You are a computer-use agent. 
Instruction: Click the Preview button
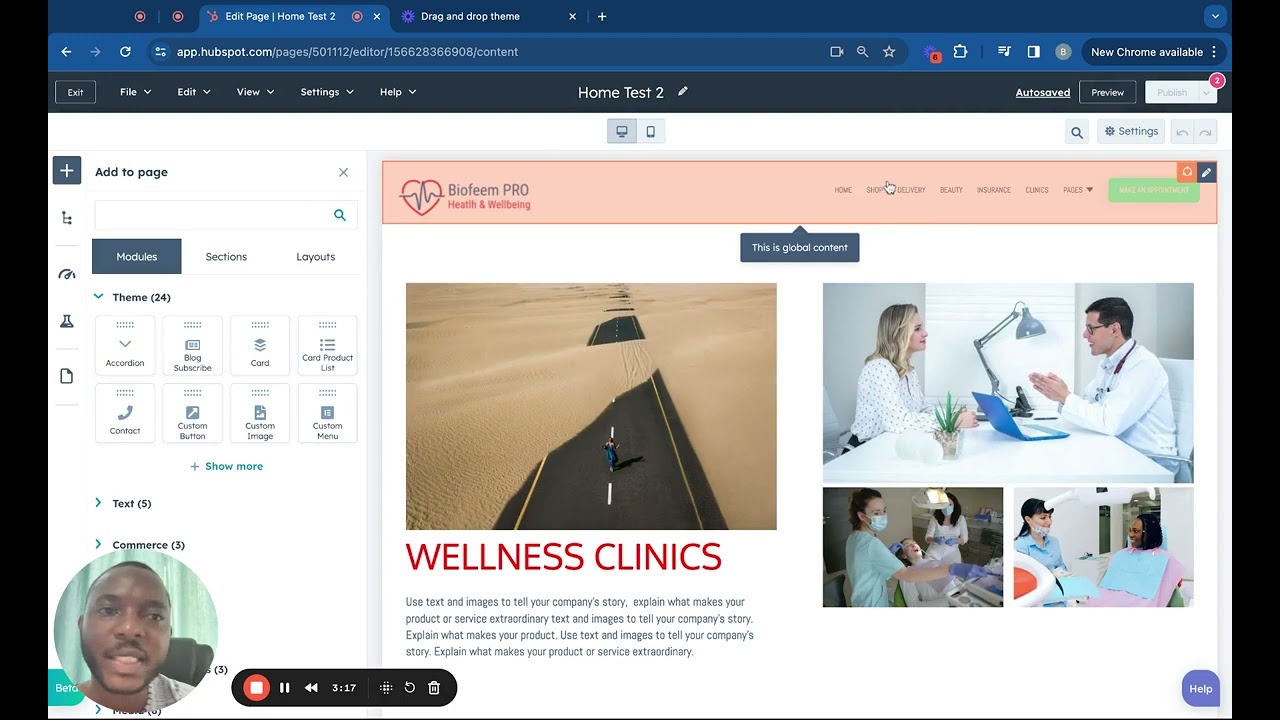click(1107, 92)
